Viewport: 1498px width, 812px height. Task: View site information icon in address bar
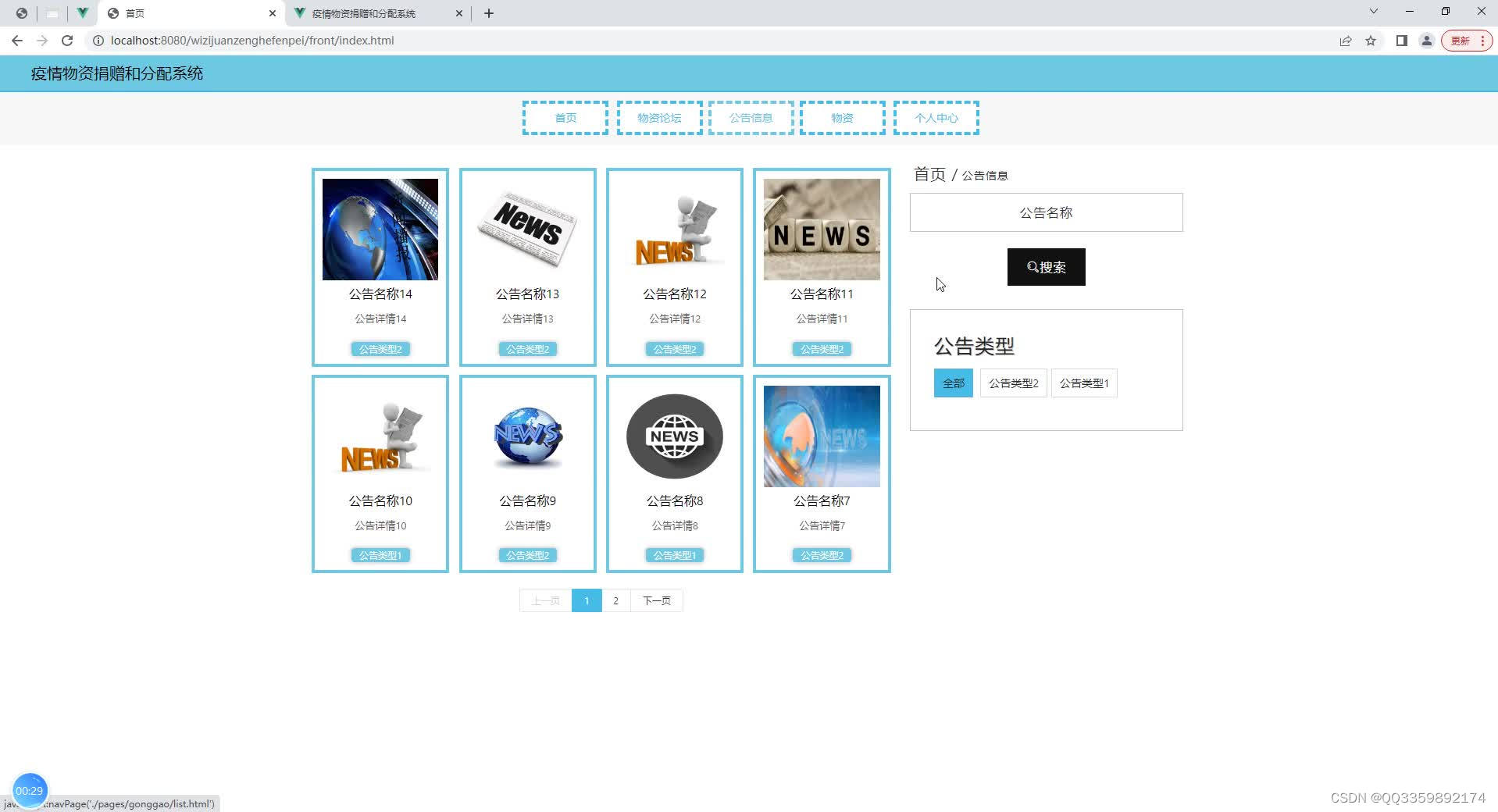coord(98,41)
